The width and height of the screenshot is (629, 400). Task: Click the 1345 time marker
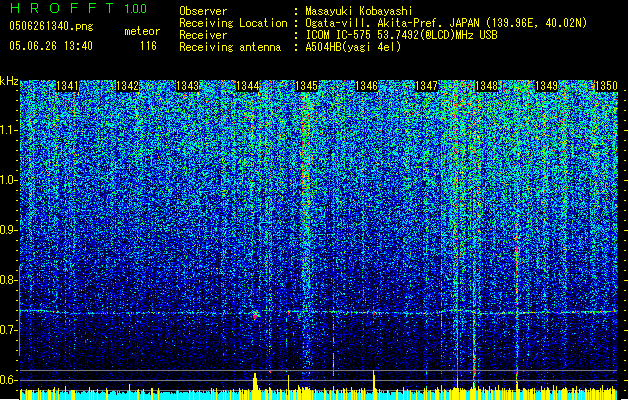(306, 86)
